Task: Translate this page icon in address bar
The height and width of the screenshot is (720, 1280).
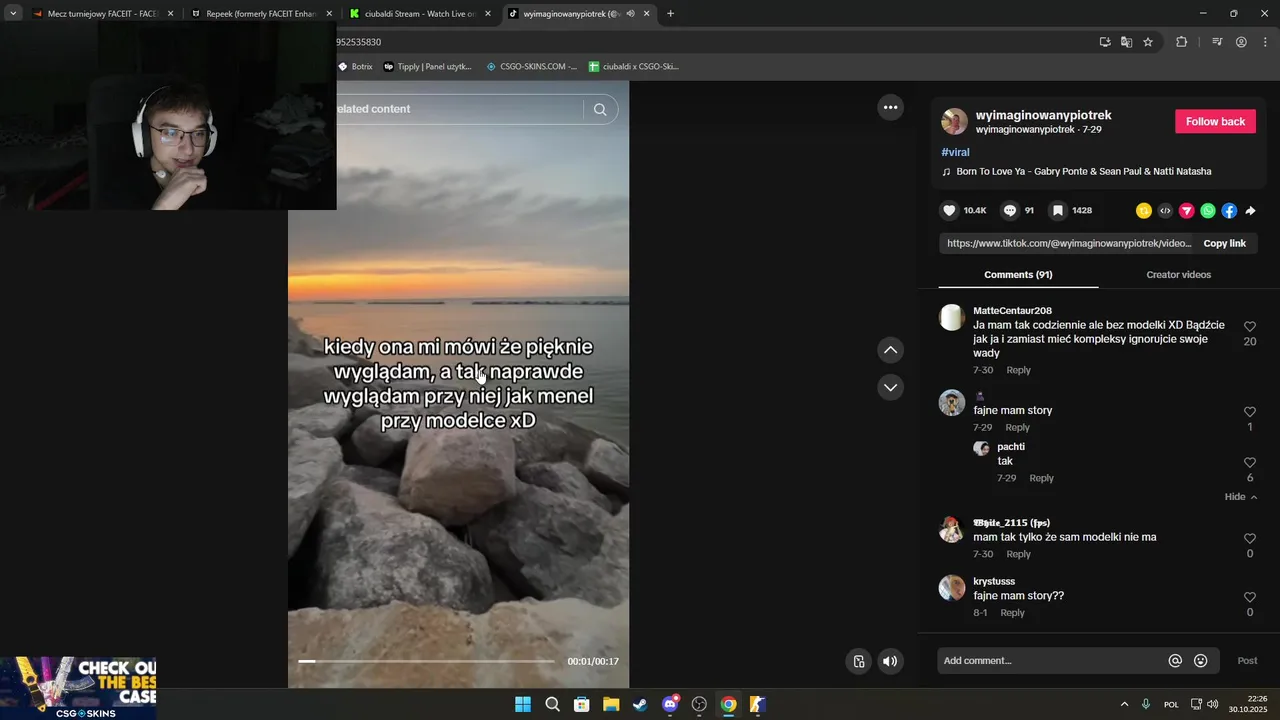Action: point(1126,42)
